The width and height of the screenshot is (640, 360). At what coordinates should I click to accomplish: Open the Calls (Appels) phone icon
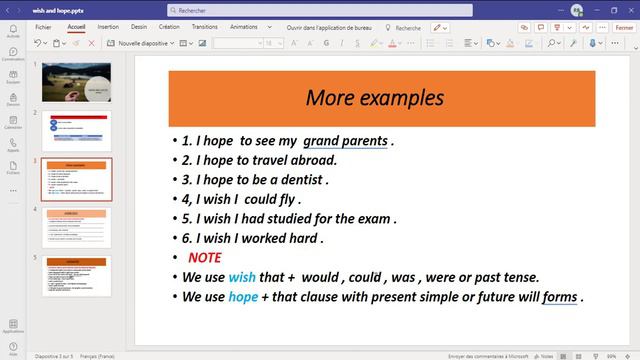point(13,145)
